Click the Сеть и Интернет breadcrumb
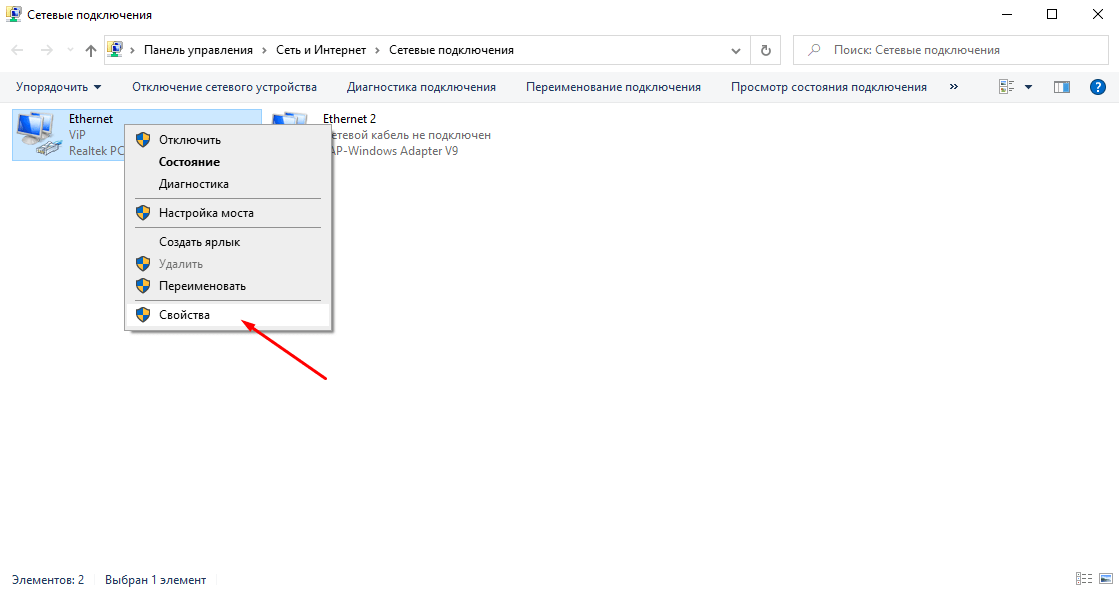The height and width of the screenshot is (589, 1119). click(x=322, y=50)
